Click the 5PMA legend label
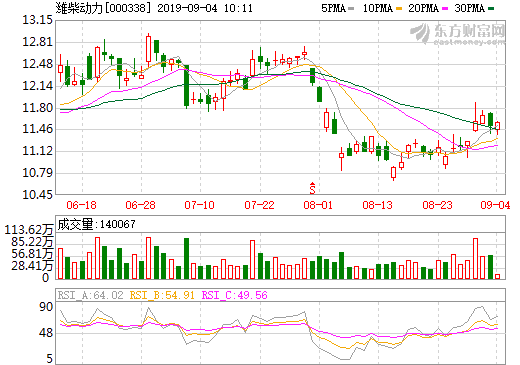 click(x=333, y=8)
